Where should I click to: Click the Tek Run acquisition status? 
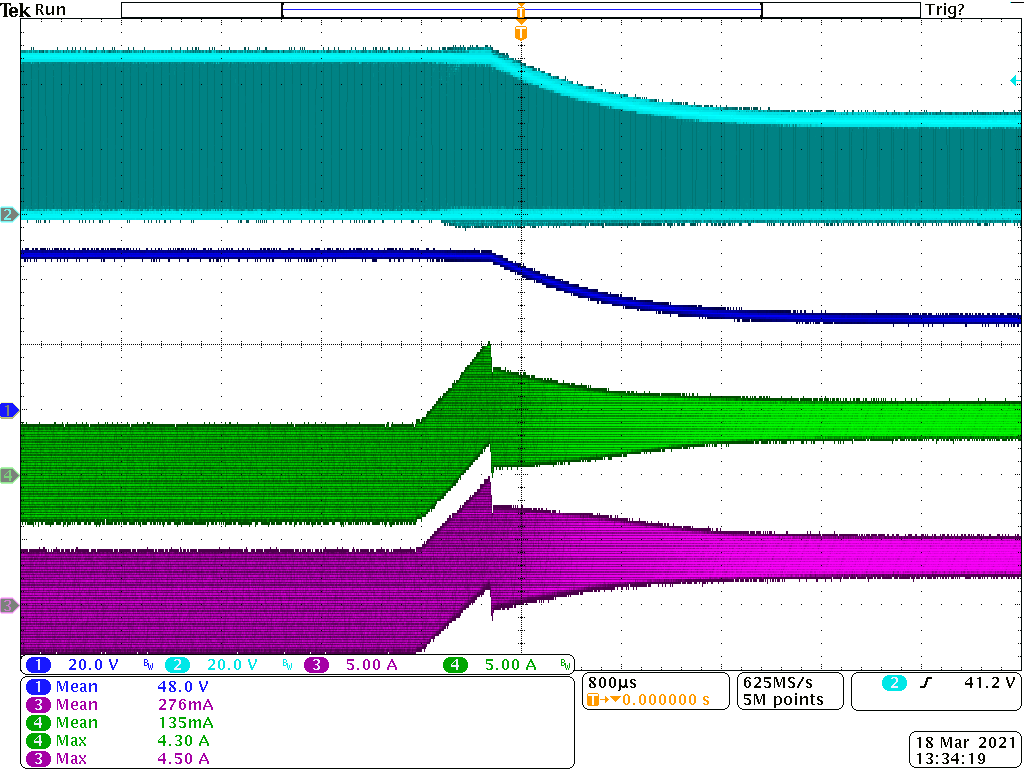pos(34,9)
